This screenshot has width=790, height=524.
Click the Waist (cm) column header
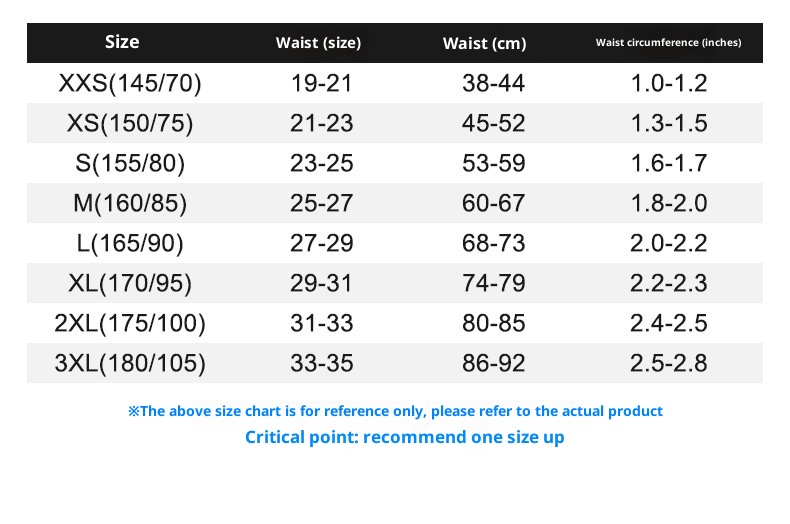pos(484,43)
